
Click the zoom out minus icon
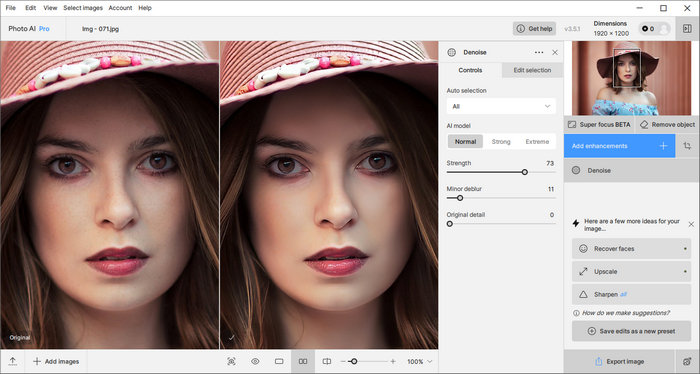click(x=343, y=362)
